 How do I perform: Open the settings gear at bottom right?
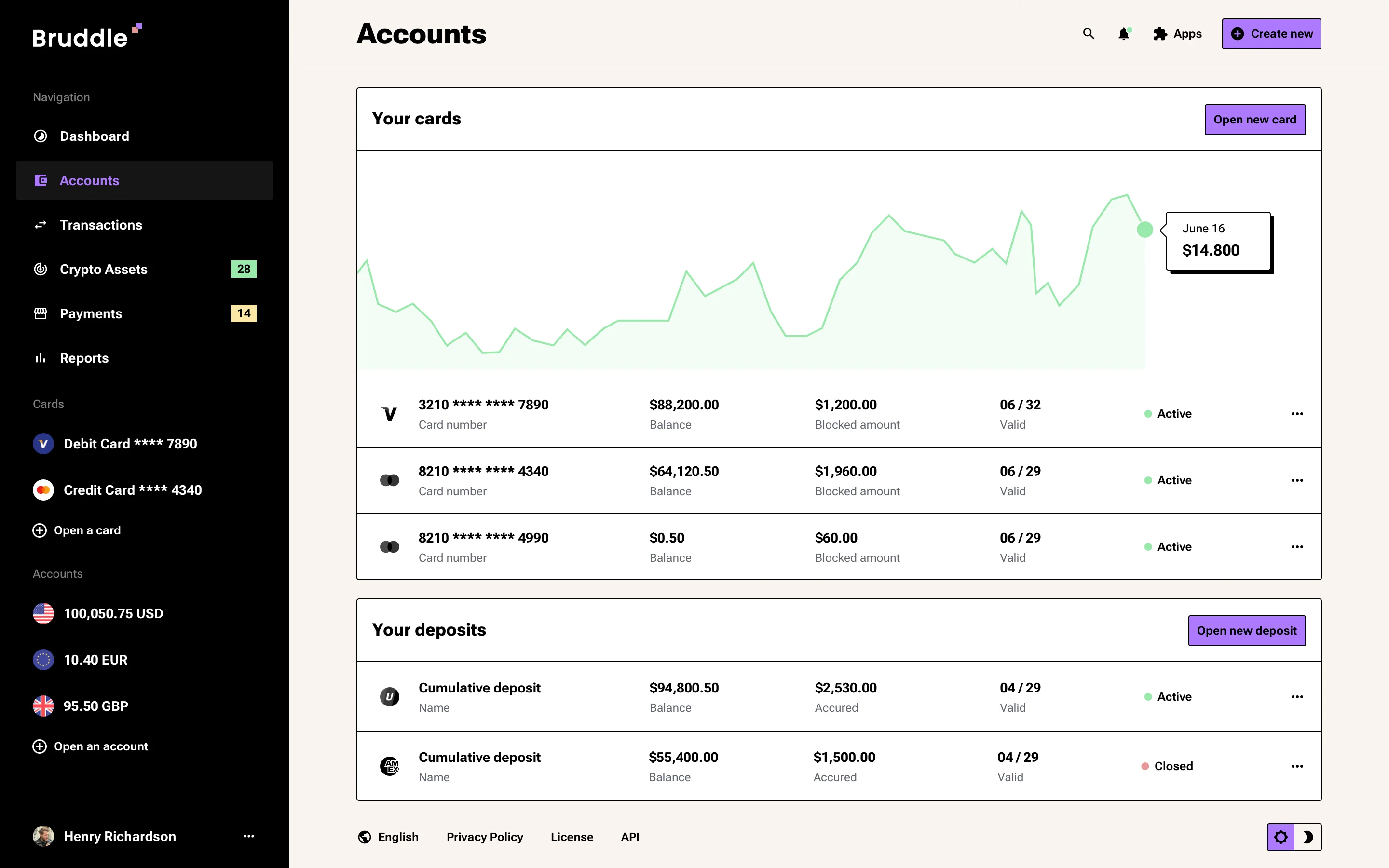pos(1281,837)
